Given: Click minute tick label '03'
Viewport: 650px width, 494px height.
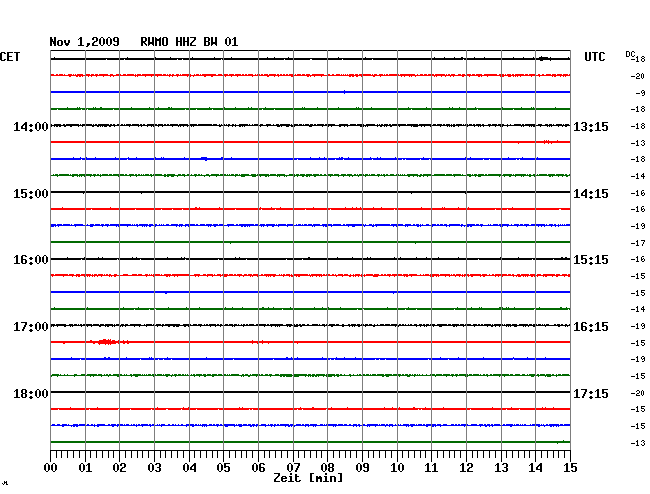Looking at the screenshot, I should 154,468.
